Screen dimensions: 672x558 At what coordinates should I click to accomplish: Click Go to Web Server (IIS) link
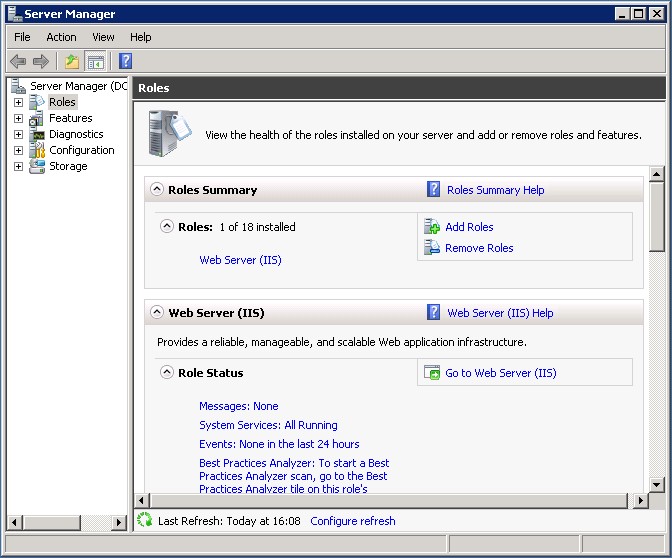(x=500, y=373)
